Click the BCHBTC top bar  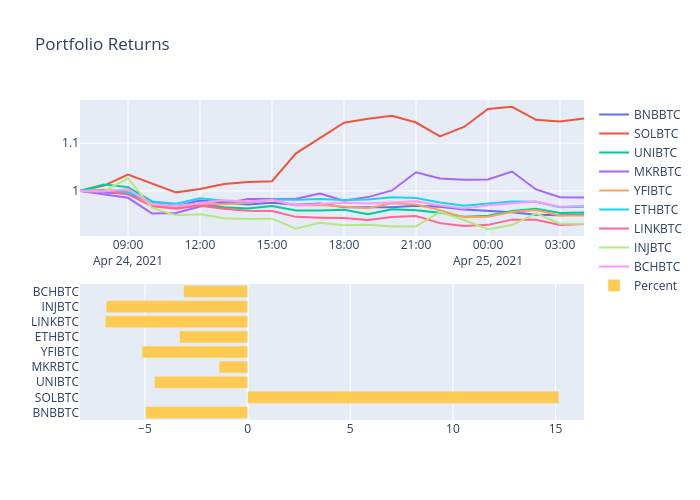pos(215,292)
